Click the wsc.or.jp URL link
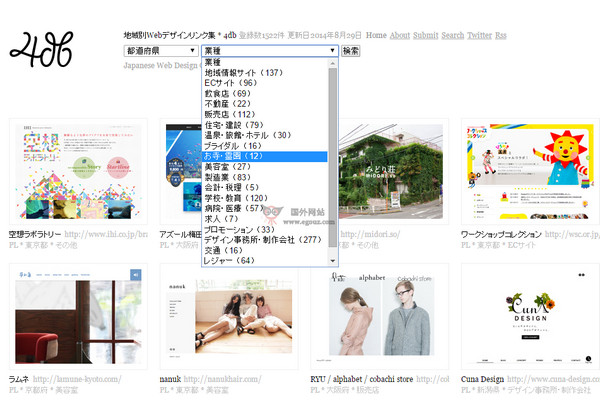The image size is (600, 408). pyautogui.click(x=572, y=234)
